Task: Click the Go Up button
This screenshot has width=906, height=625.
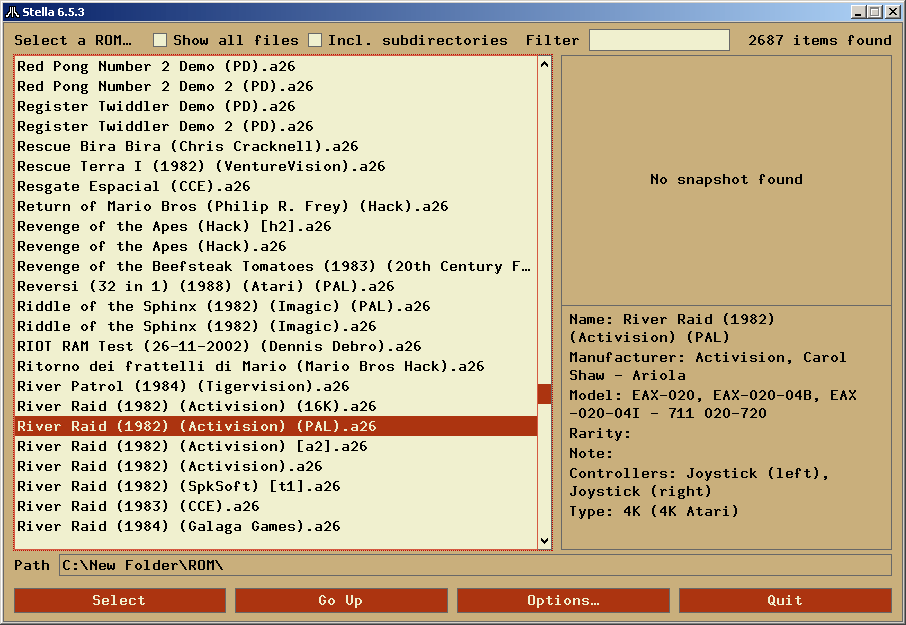Action: click(x=341, y=600)
